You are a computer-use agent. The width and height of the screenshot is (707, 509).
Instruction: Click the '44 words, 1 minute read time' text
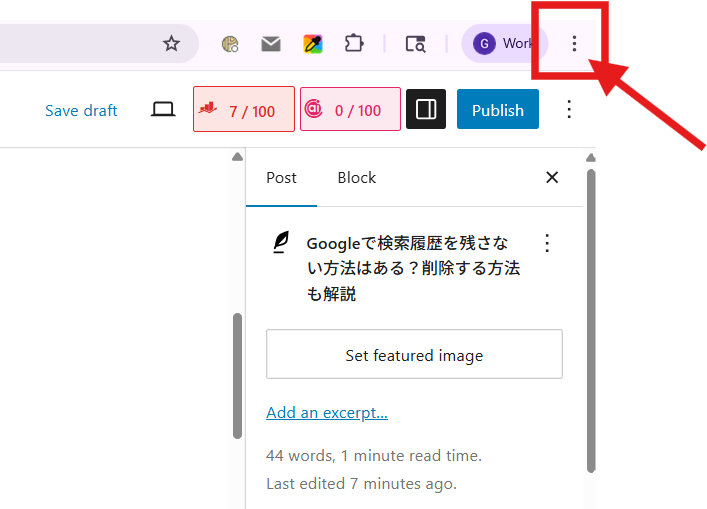pyautogui.click(x=374, y=456)
